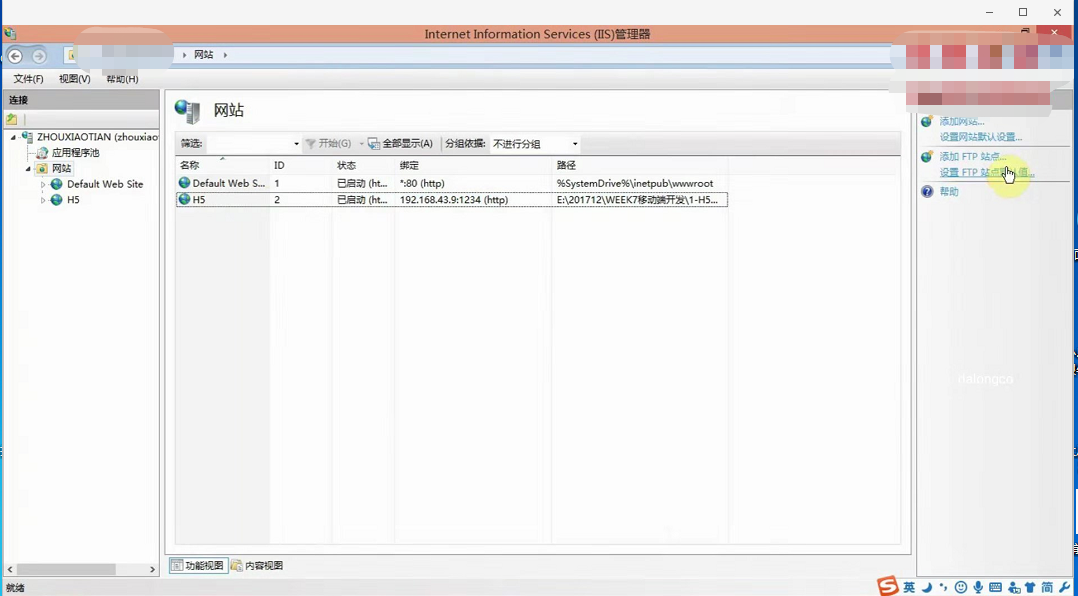Viewport: 1078px width, 596px height.
Task: Collapse the 网站 tree node
Action: [x=28, y=169]
